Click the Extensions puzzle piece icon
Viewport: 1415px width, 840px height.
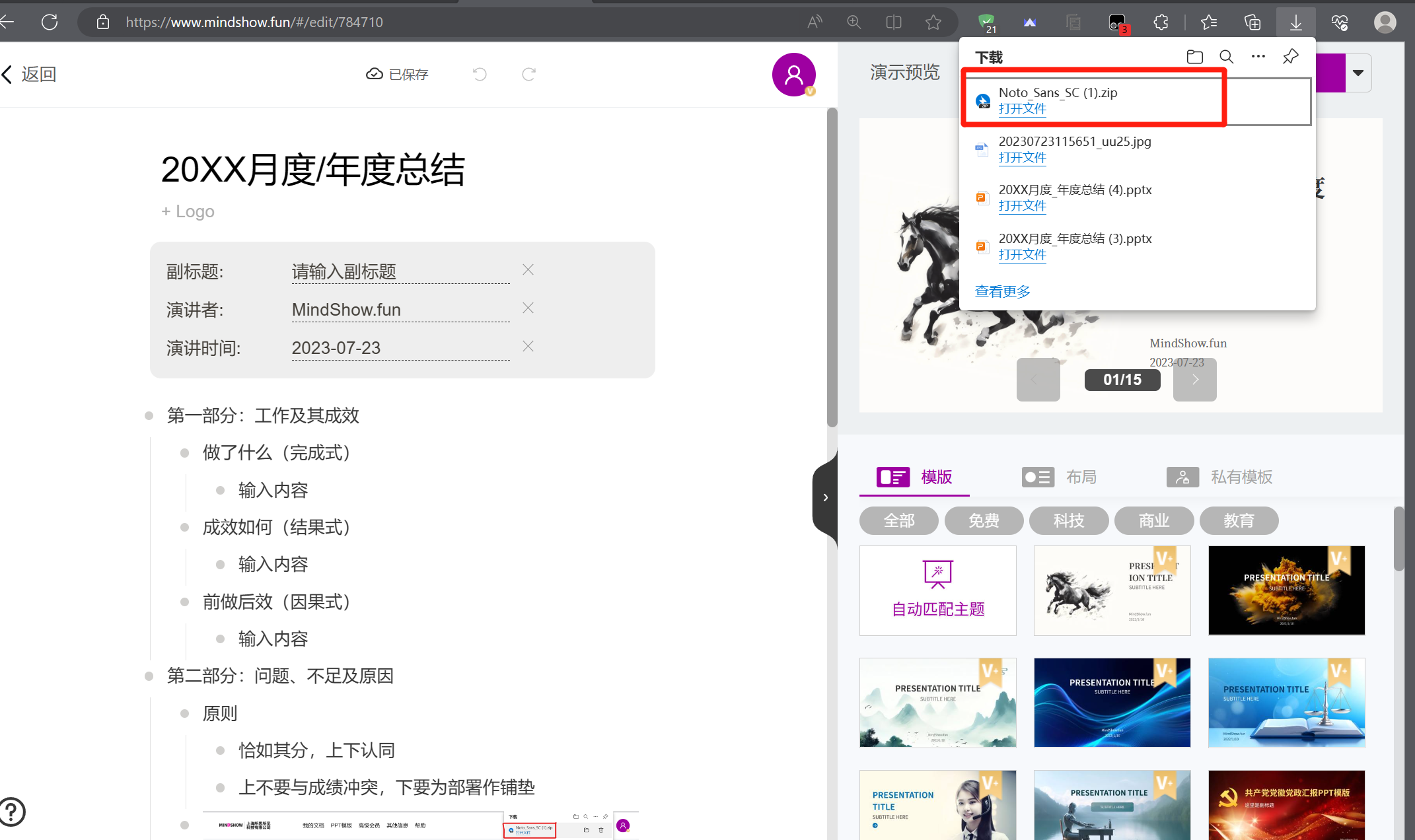[x=1161, y=22]
